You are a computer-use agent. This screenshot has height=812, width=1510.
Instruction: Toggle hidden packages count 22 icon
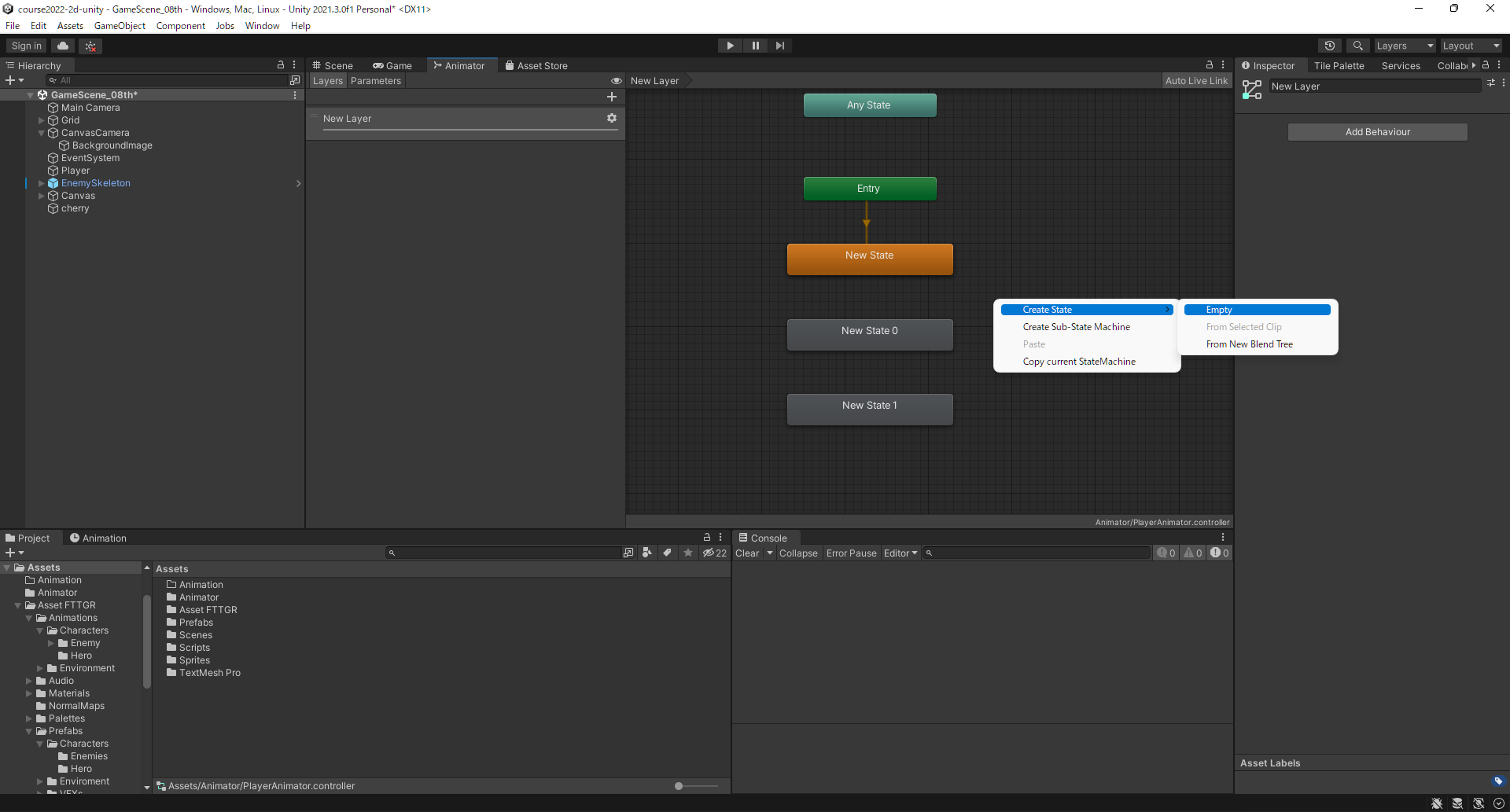tap(715, 553)
